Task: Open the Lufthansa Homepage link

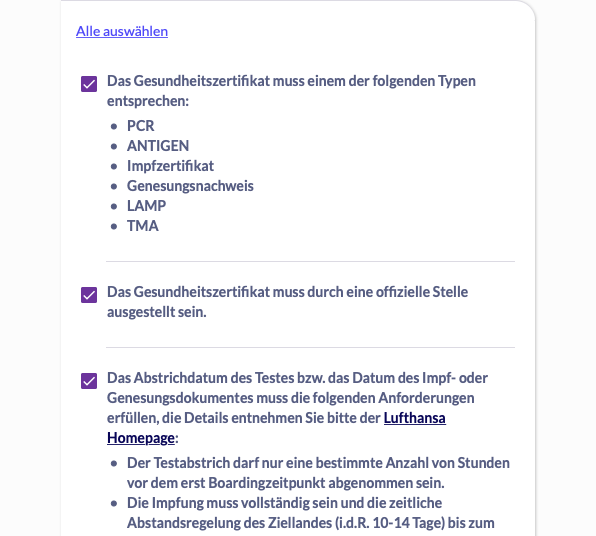Action: [x=276, y=428]
